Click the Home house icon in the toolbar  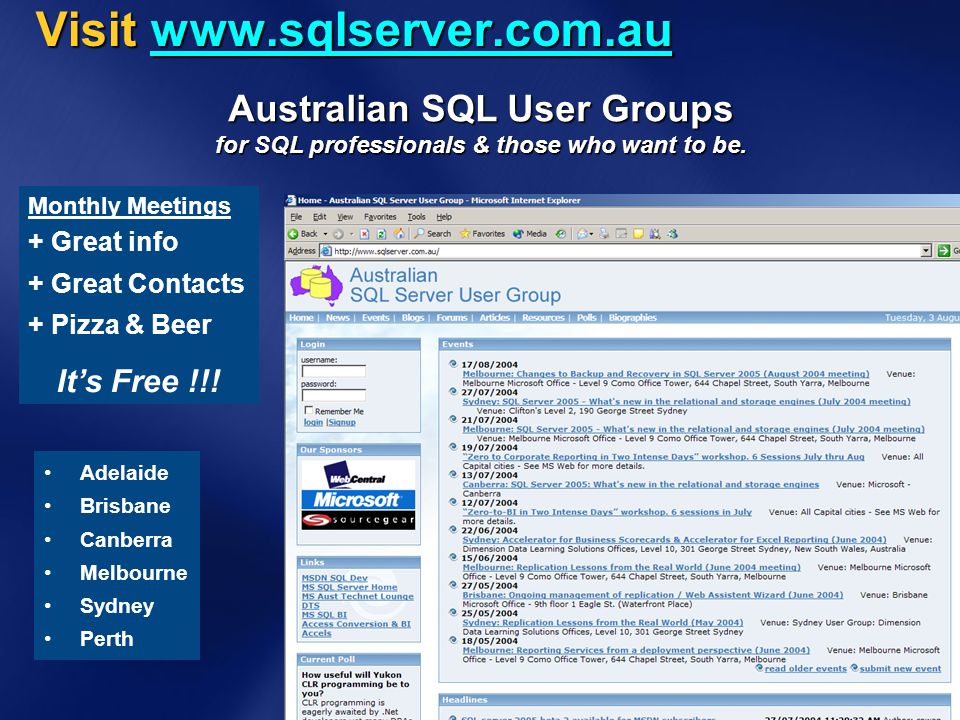[399, 233]
